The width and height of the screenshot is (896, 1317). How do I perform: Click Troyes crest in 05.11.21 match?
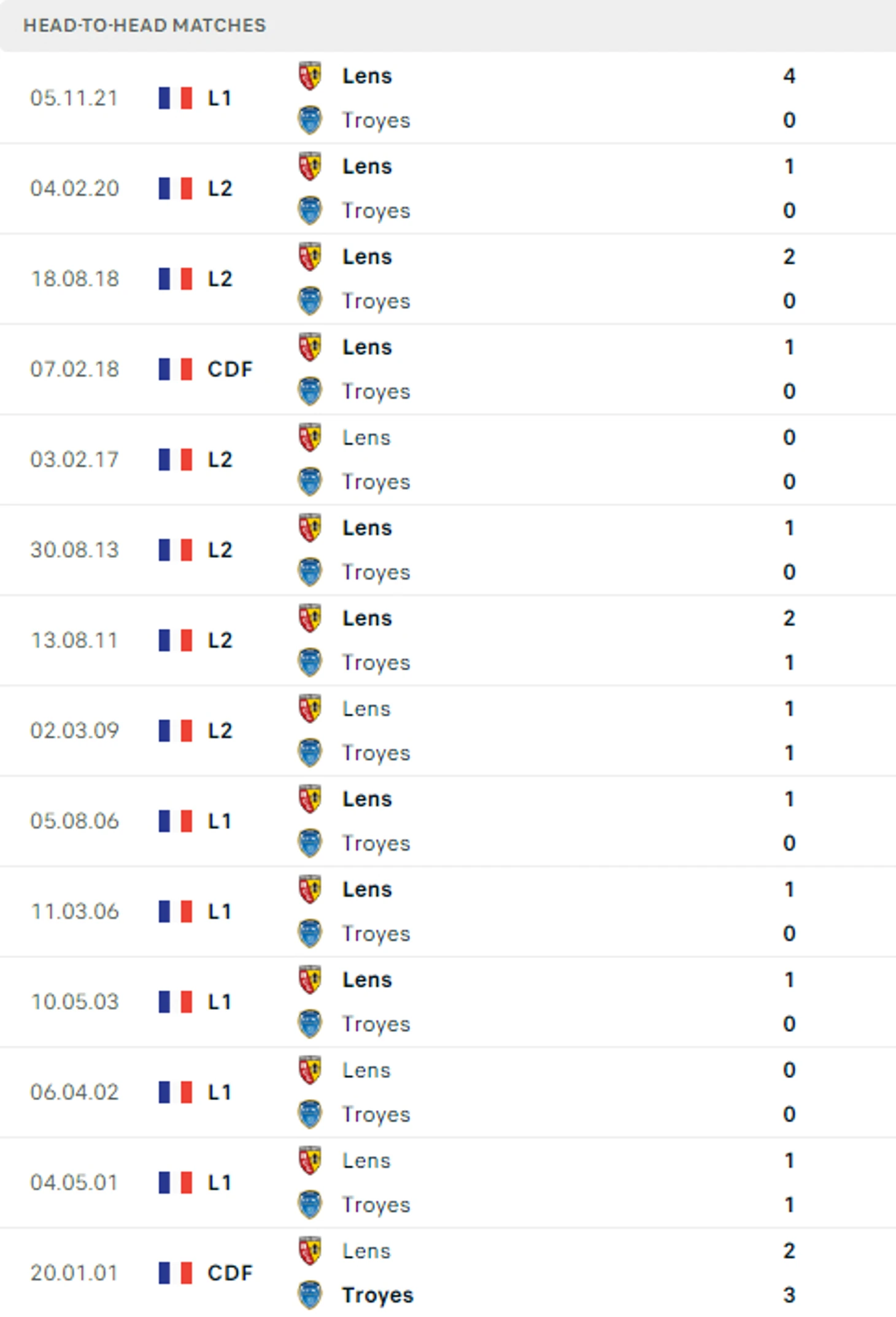310,120
